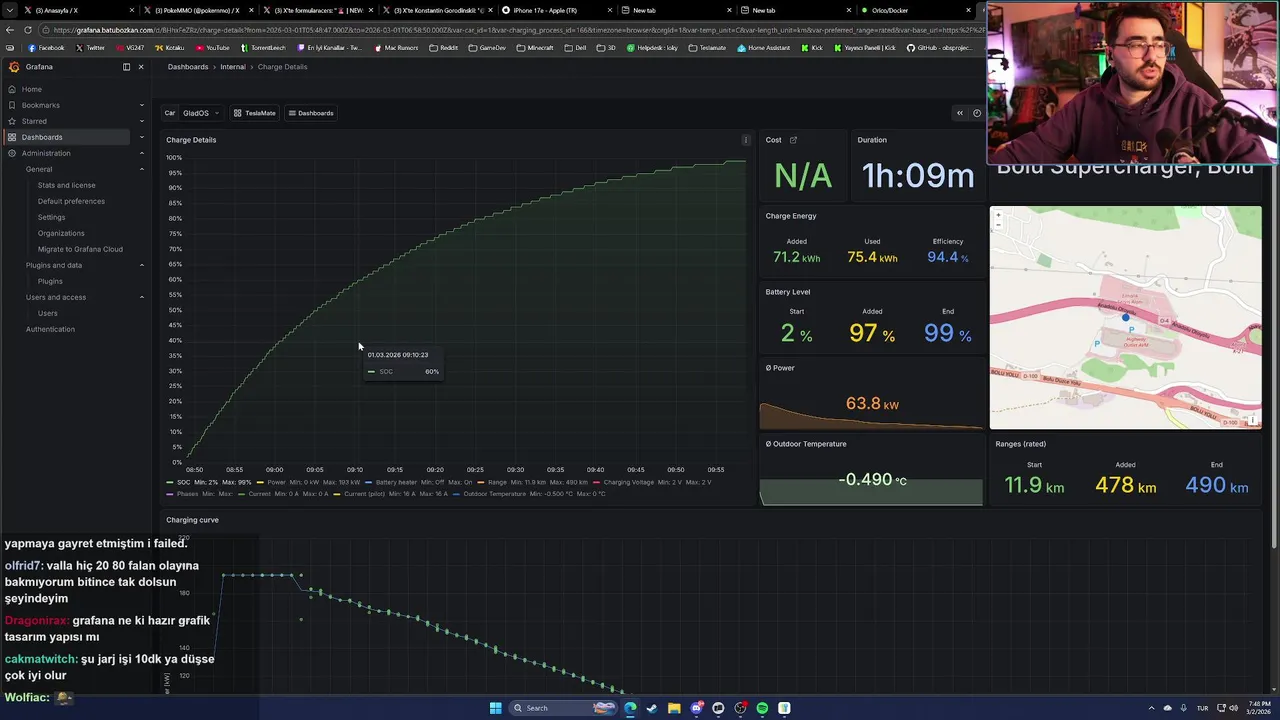1280x720 pixels.
Task: Open Home in the Grafana sidebar
Action: [x=32, y=89]
